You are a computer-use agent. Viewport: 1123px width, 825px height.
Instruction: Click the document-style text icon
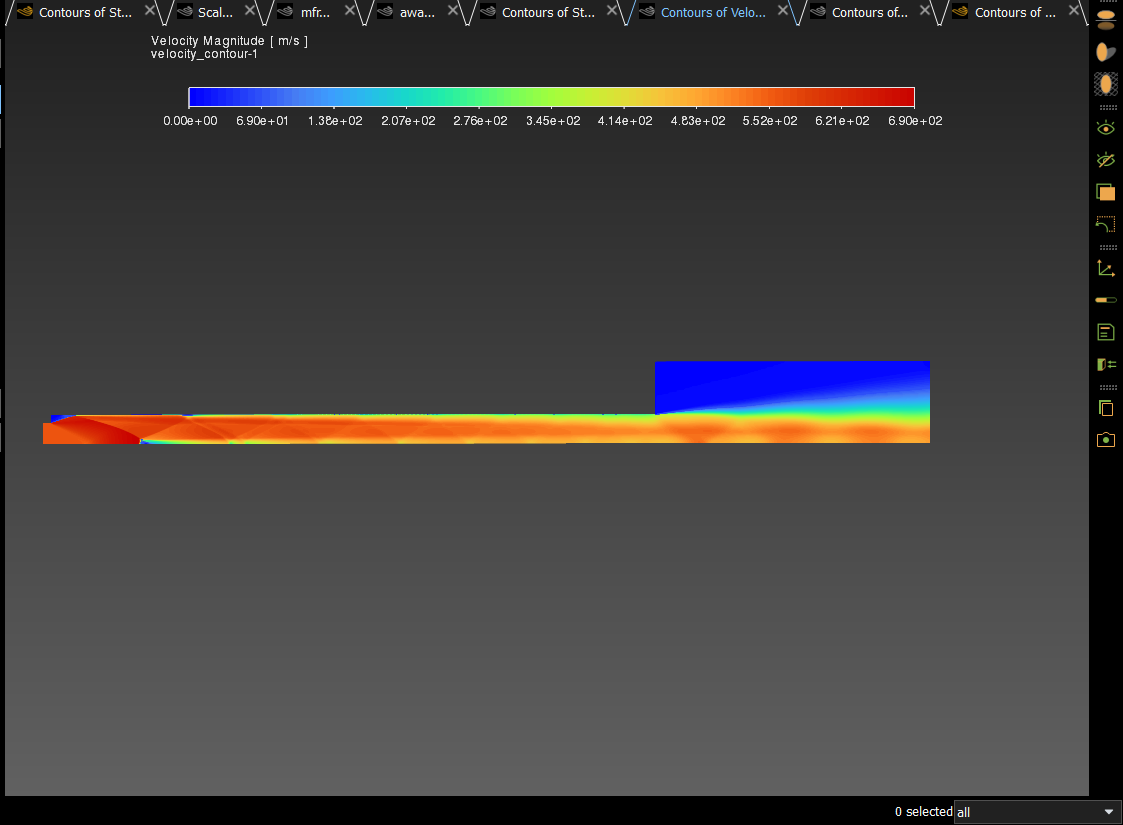click(x=1105, y=332)
